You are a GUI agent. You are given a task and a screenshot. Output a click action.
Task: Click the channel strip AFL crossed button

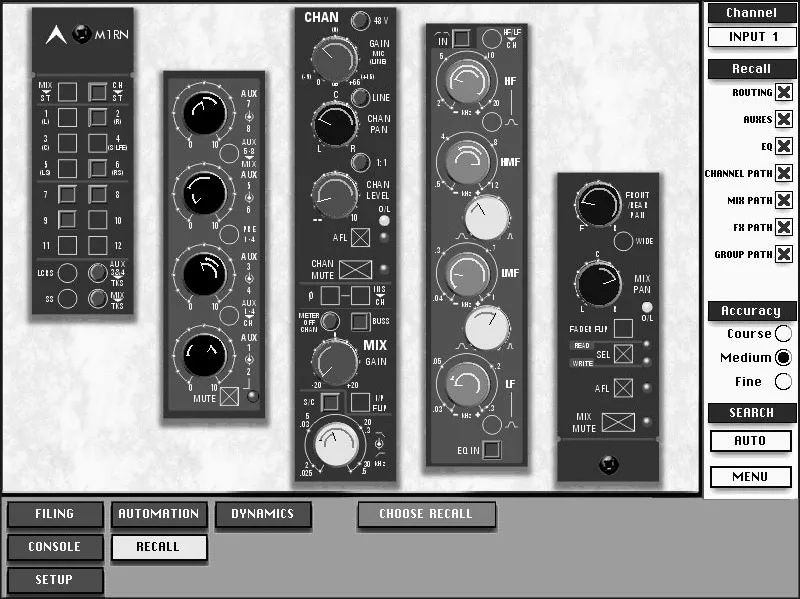click(360, 237)
